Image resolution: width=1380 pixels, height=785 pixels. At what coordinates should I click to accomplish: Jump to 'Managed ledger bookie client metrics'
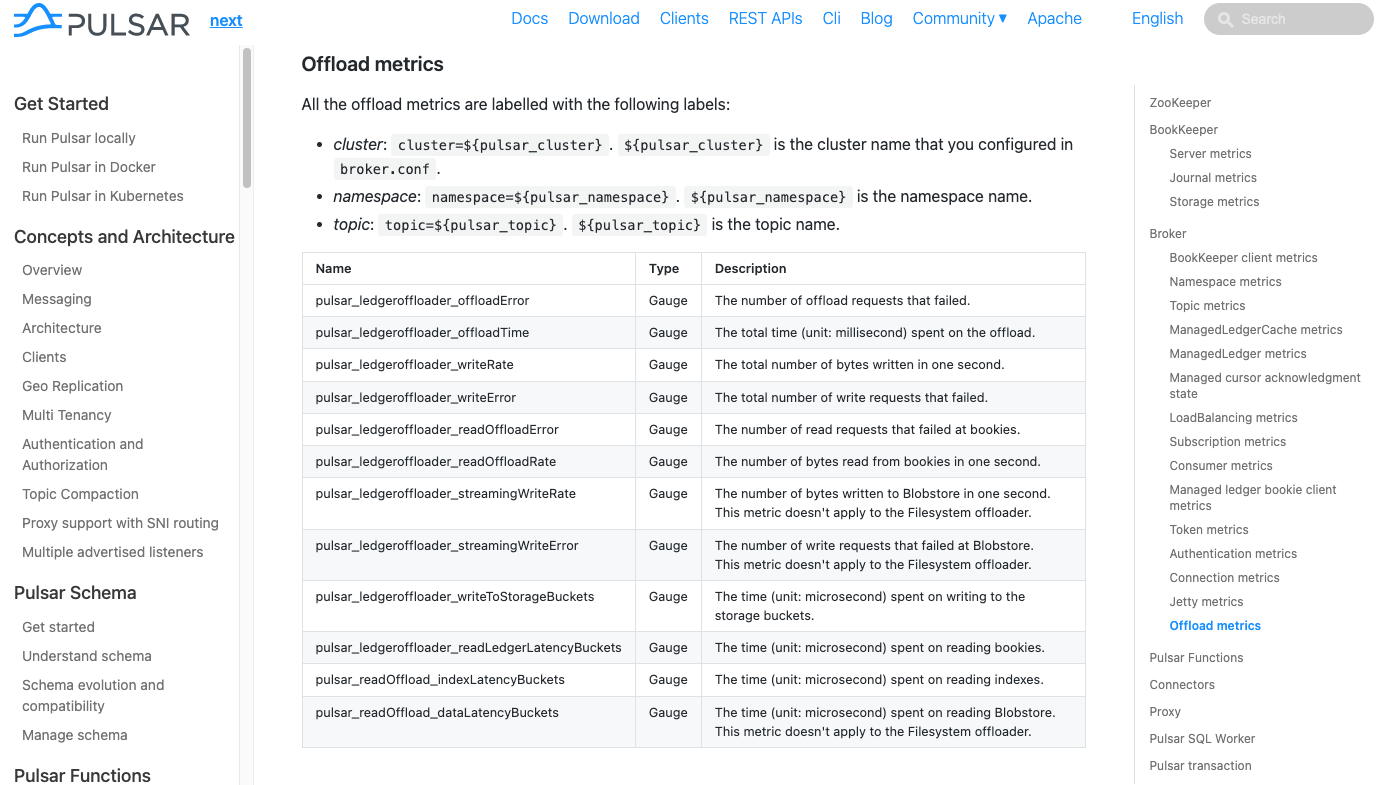tap(1253, 498)
